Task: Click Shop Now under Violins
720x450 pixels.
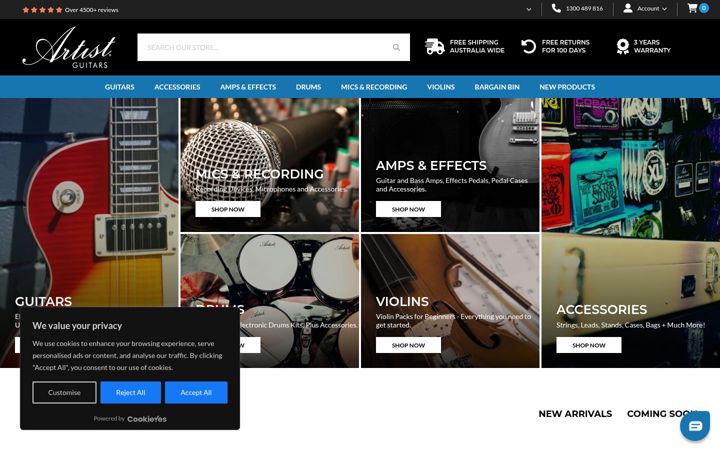Action: click(408, 345)
